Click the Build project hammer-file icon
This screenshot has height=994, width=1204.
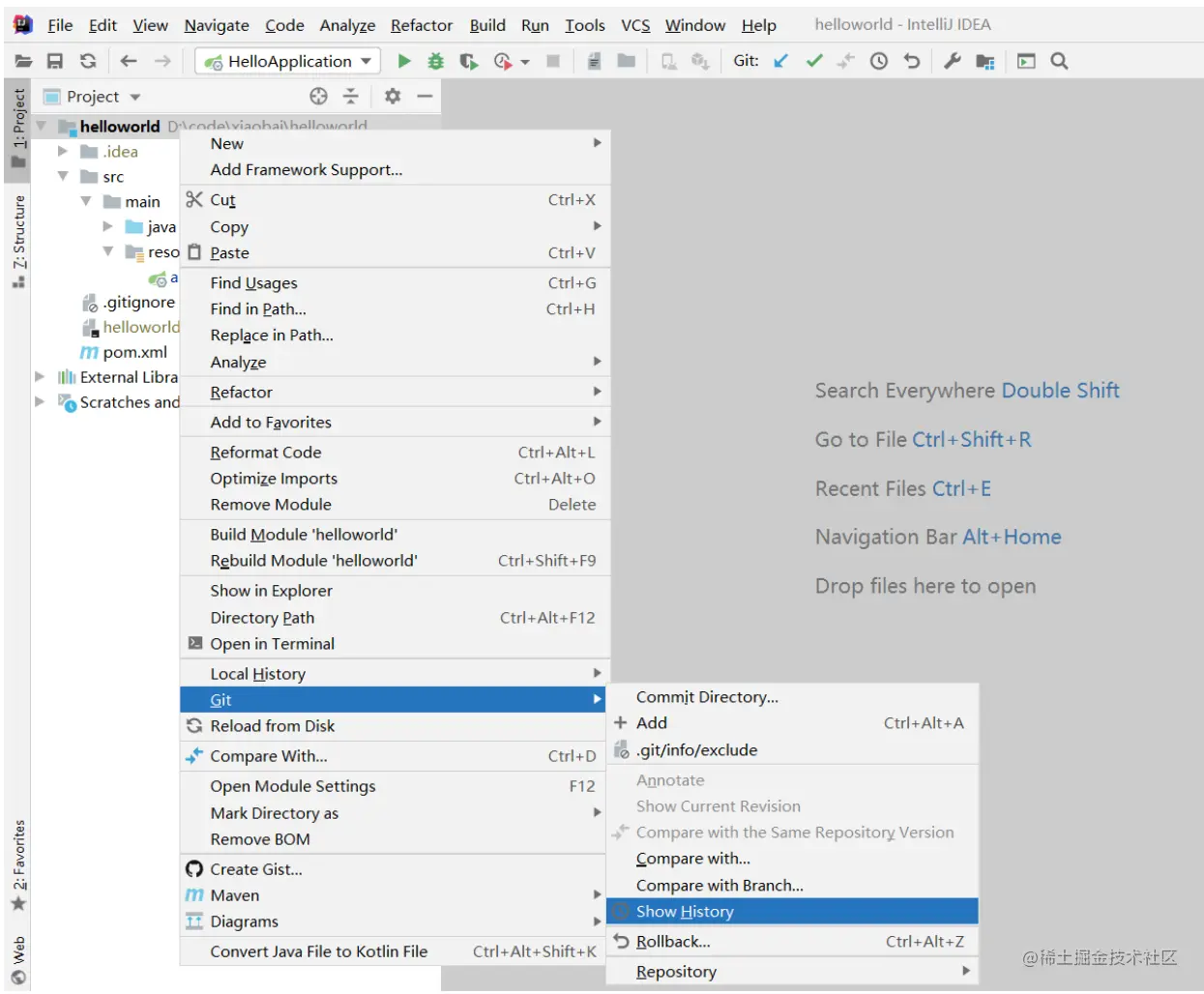(x=594, y=61)
